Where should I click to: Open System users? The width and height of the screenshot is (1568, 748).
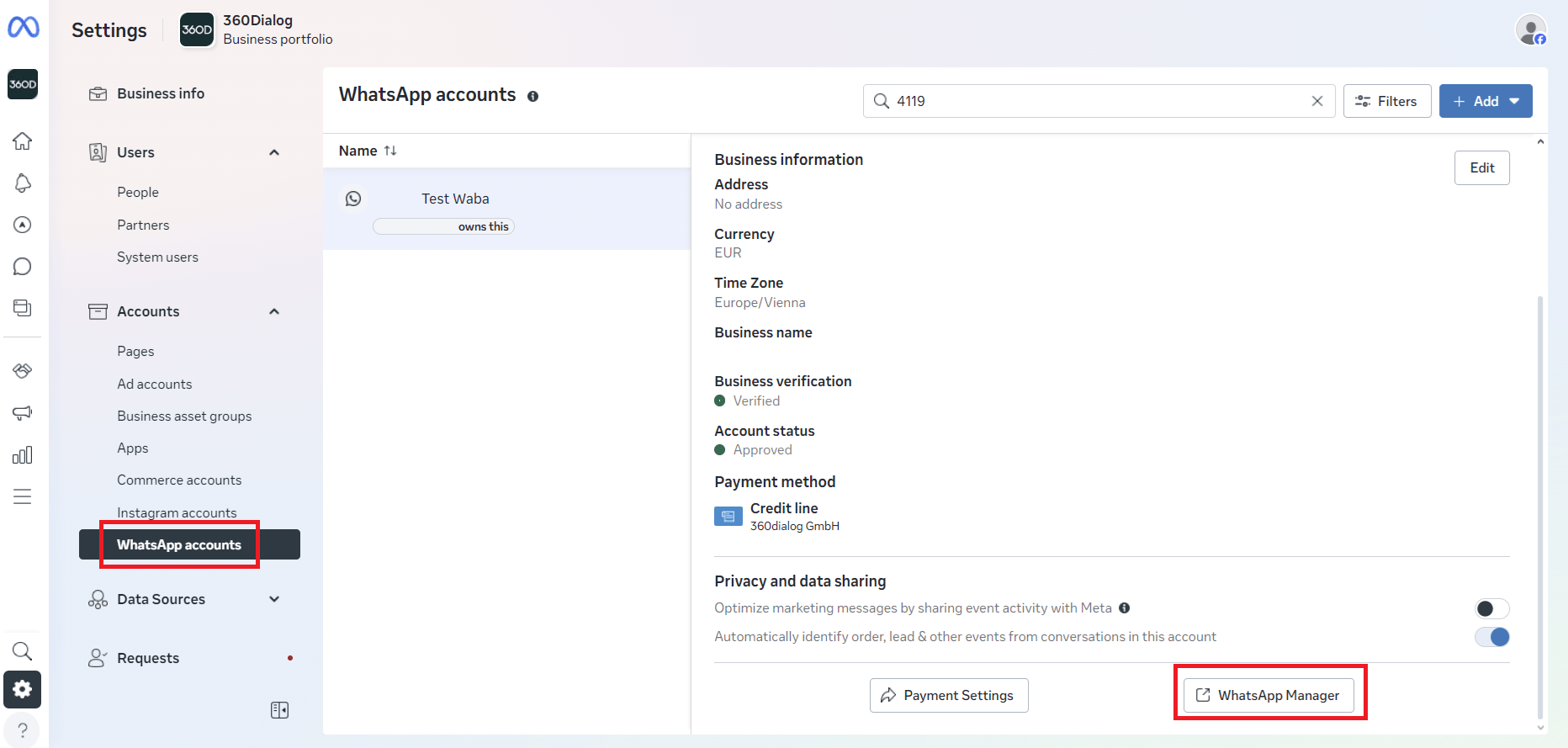157,257
